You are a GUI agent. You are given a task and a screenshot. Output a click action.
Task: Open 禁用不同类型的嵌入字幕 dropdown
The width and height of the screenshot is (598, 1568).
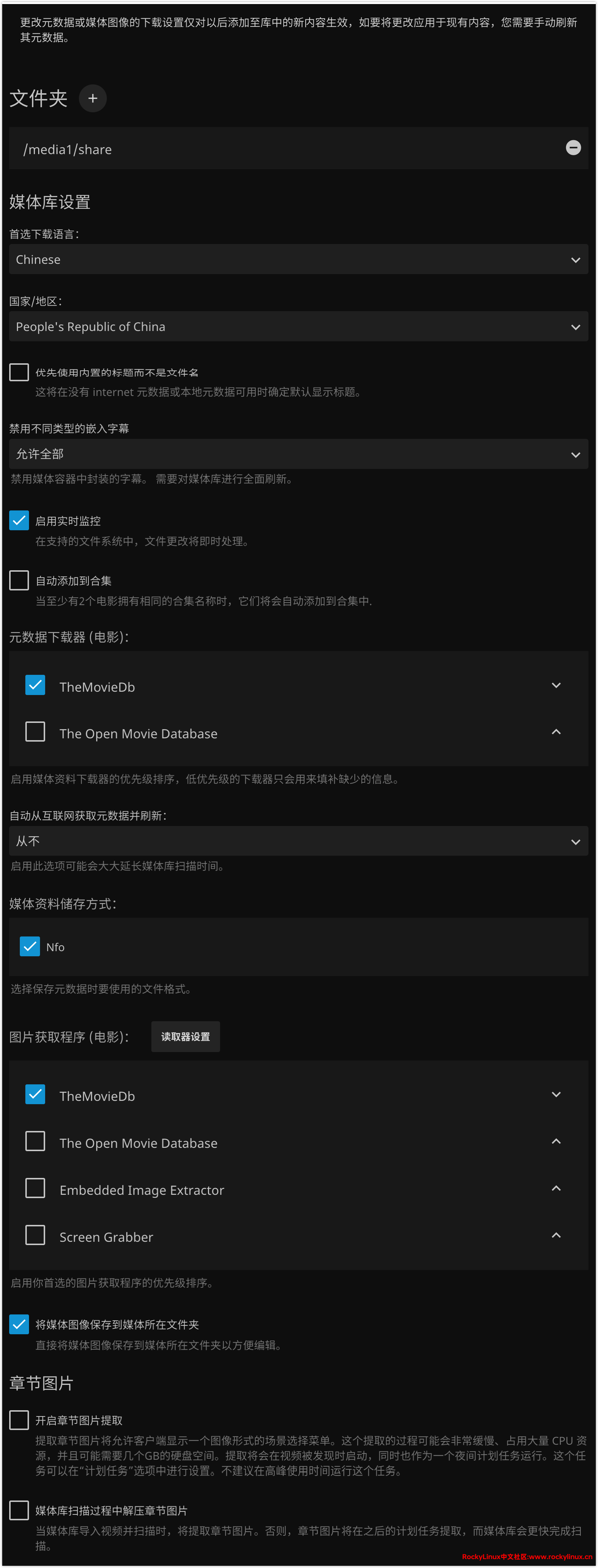coord(298,454)
